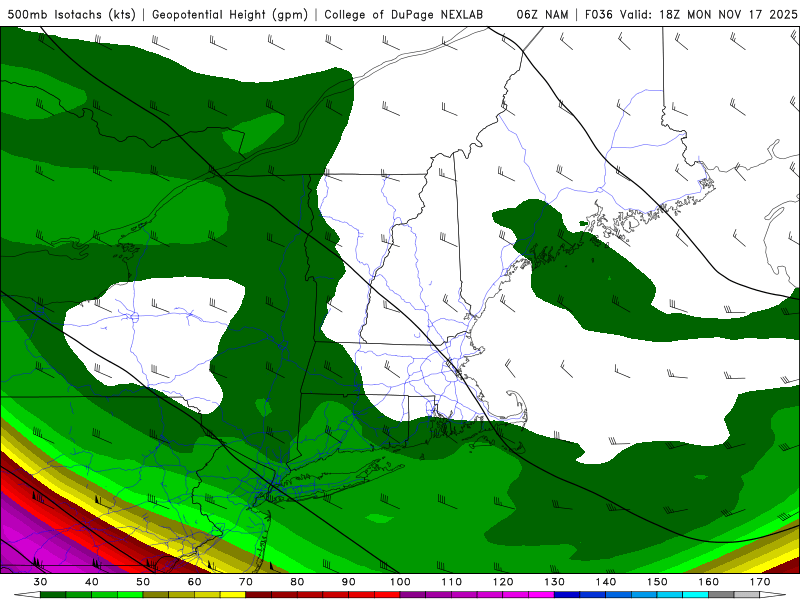
Task: Select the darkest green swatch starting at 30
Action: pos(53,594)
